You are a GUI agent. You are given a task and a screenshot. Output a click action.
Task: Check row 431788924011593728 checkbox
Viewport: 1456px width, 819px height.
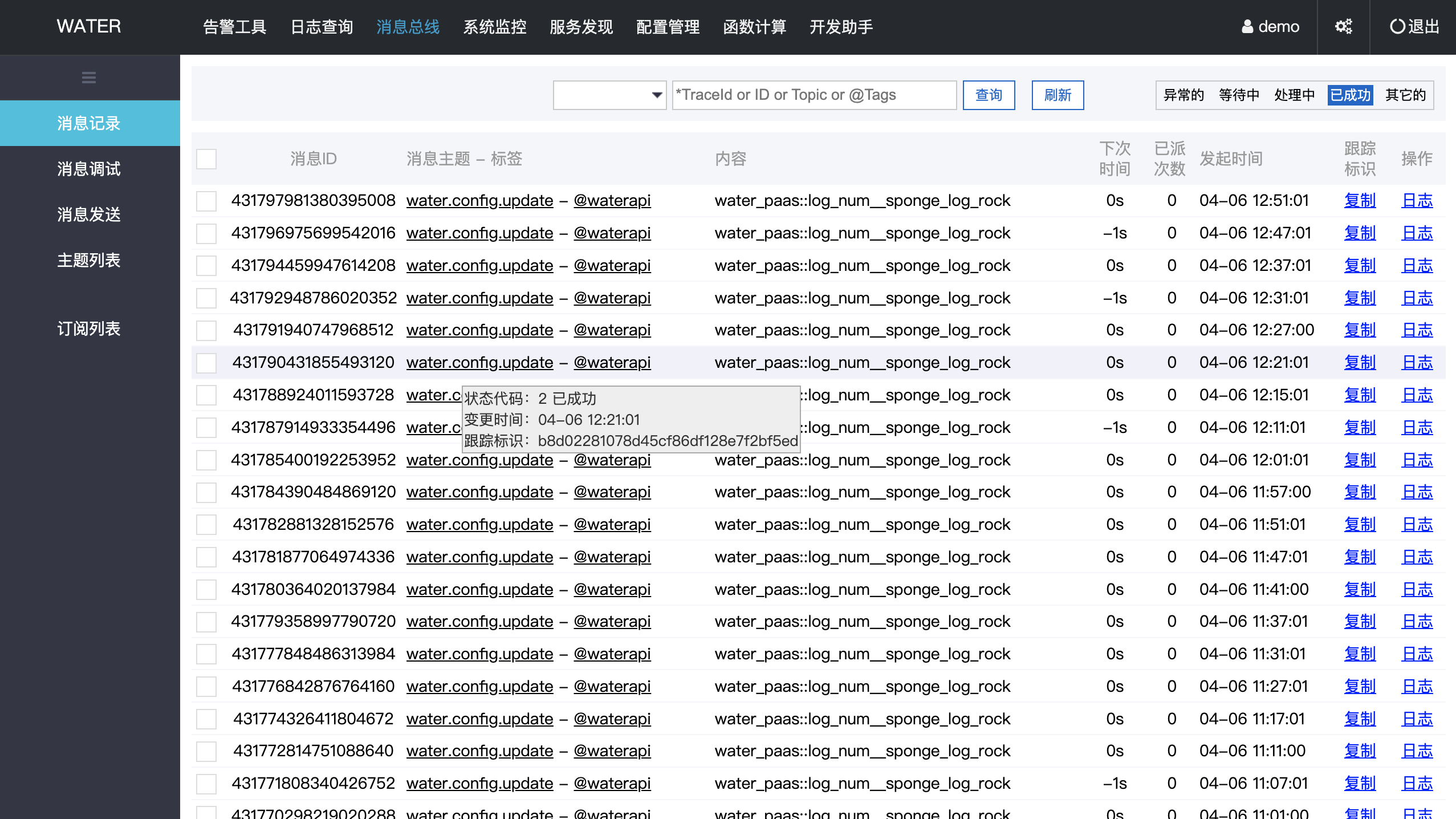pos(206,395)
